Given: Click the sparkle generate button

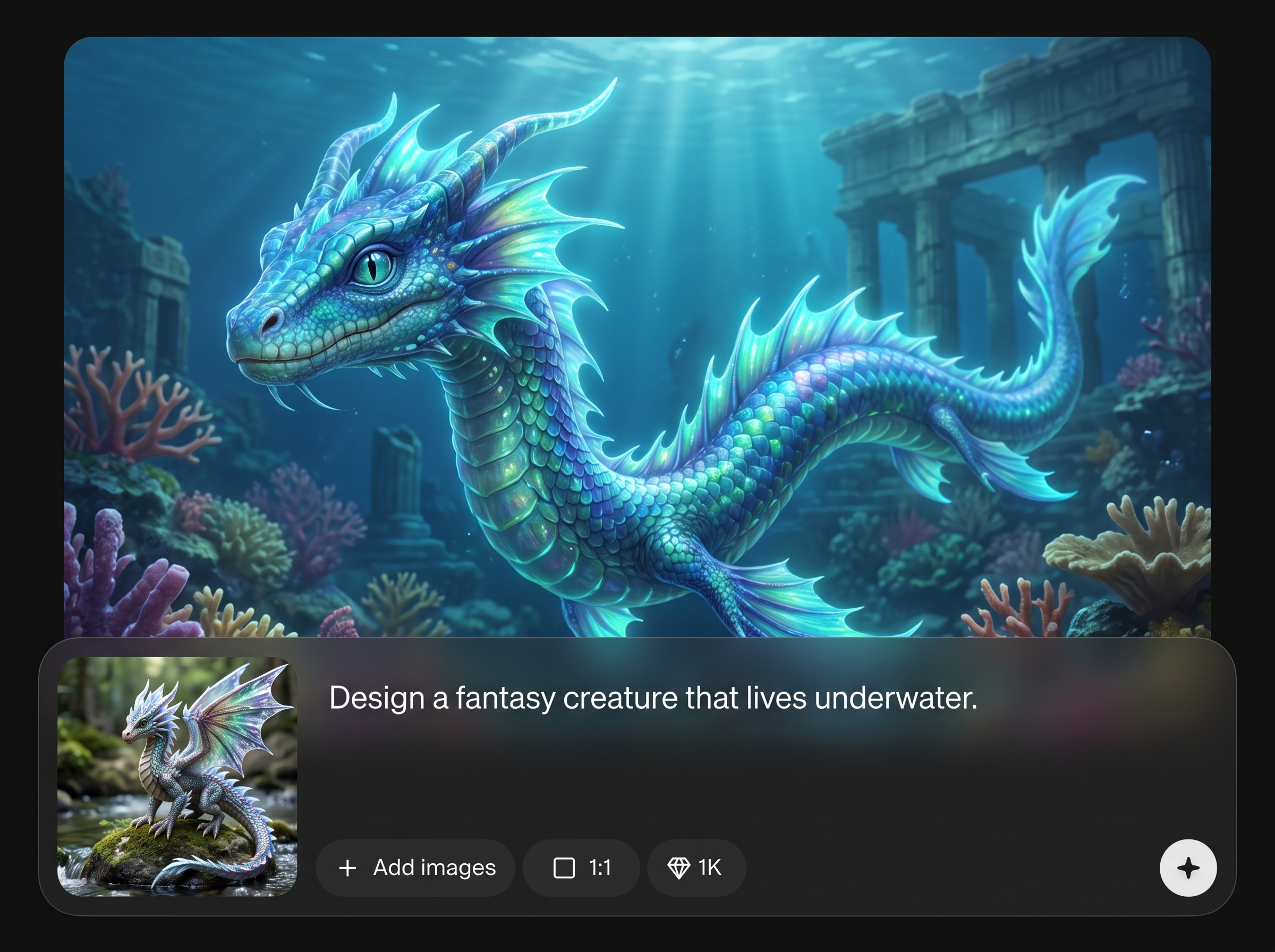Looking at the screenshot, I should (1188, 868).
